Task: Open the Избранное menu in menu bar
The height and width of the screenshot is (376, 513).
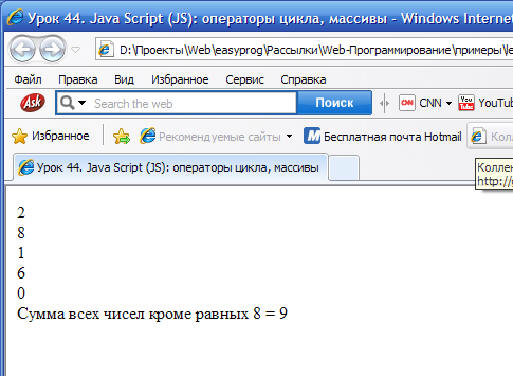Action: [180, 80]
